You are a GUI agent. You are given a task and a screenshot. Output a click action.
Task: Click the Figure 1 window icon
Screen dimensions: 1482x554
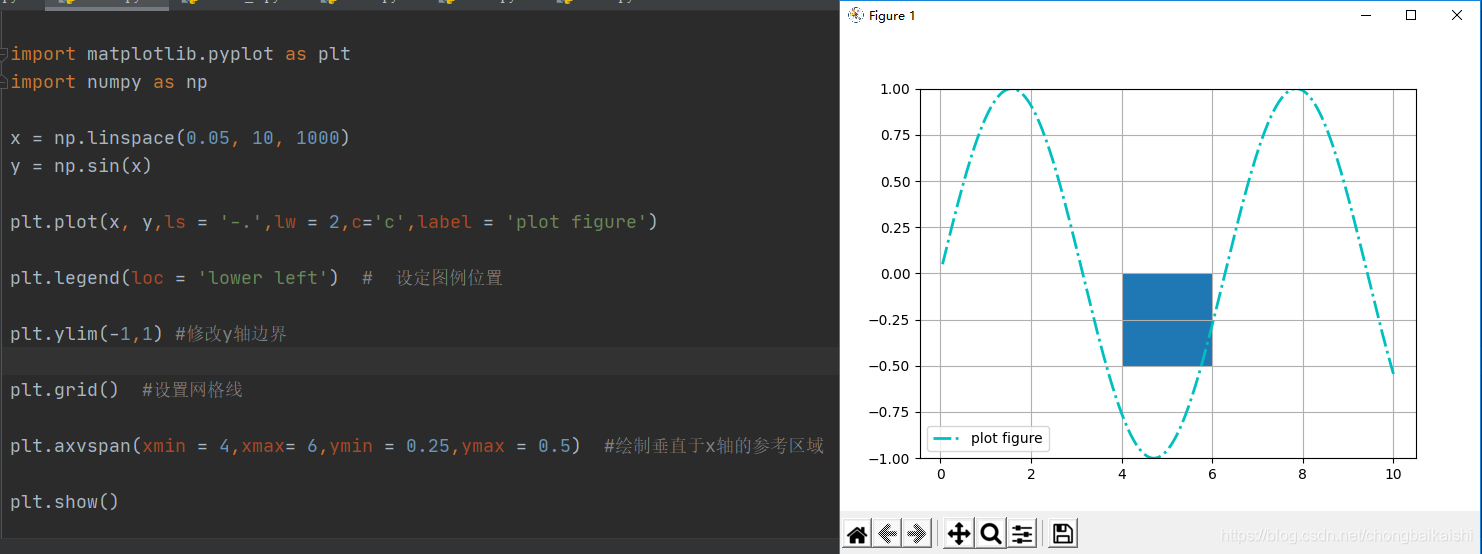coord(855,15)
